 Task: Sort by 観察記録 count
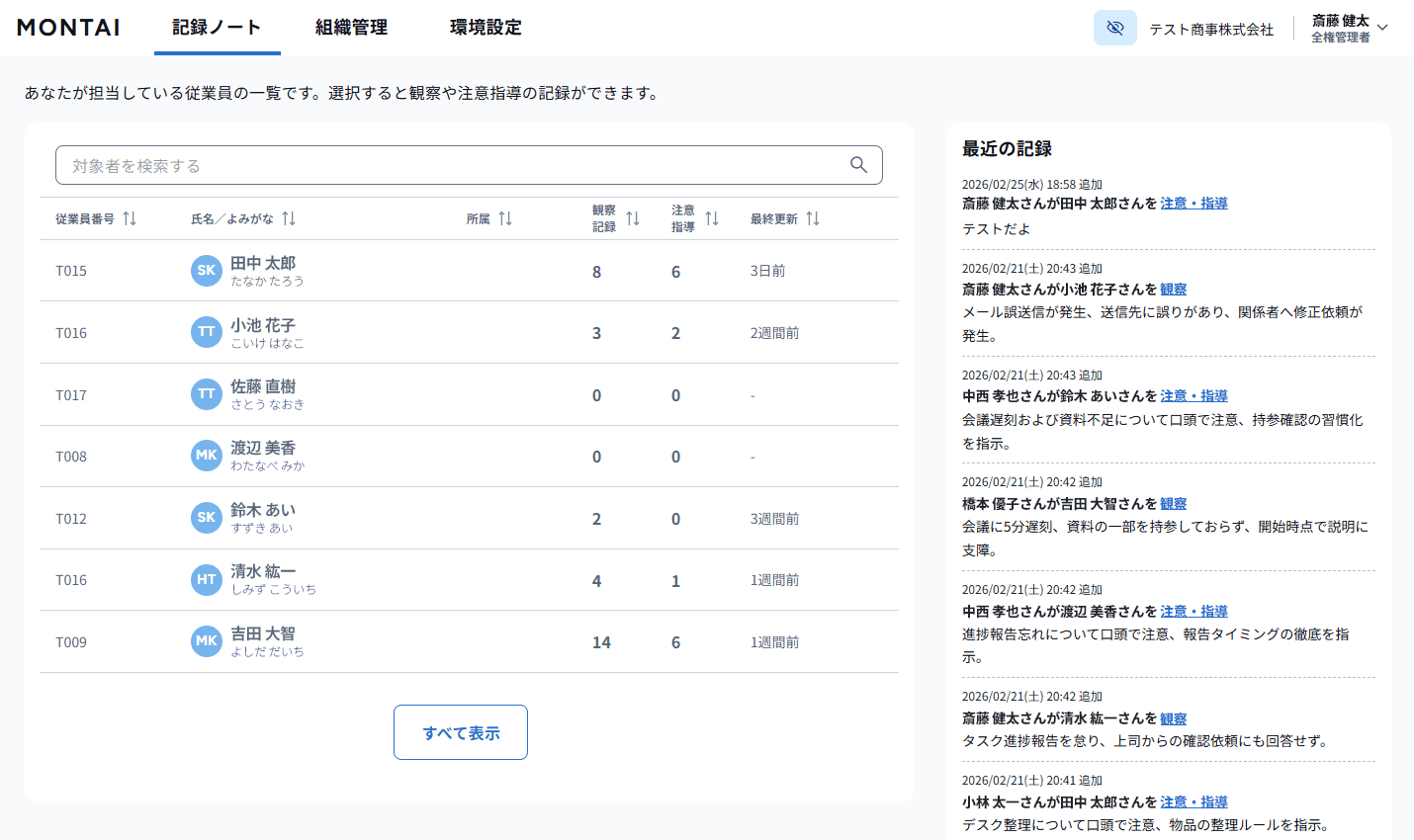[x=632, y=218]
